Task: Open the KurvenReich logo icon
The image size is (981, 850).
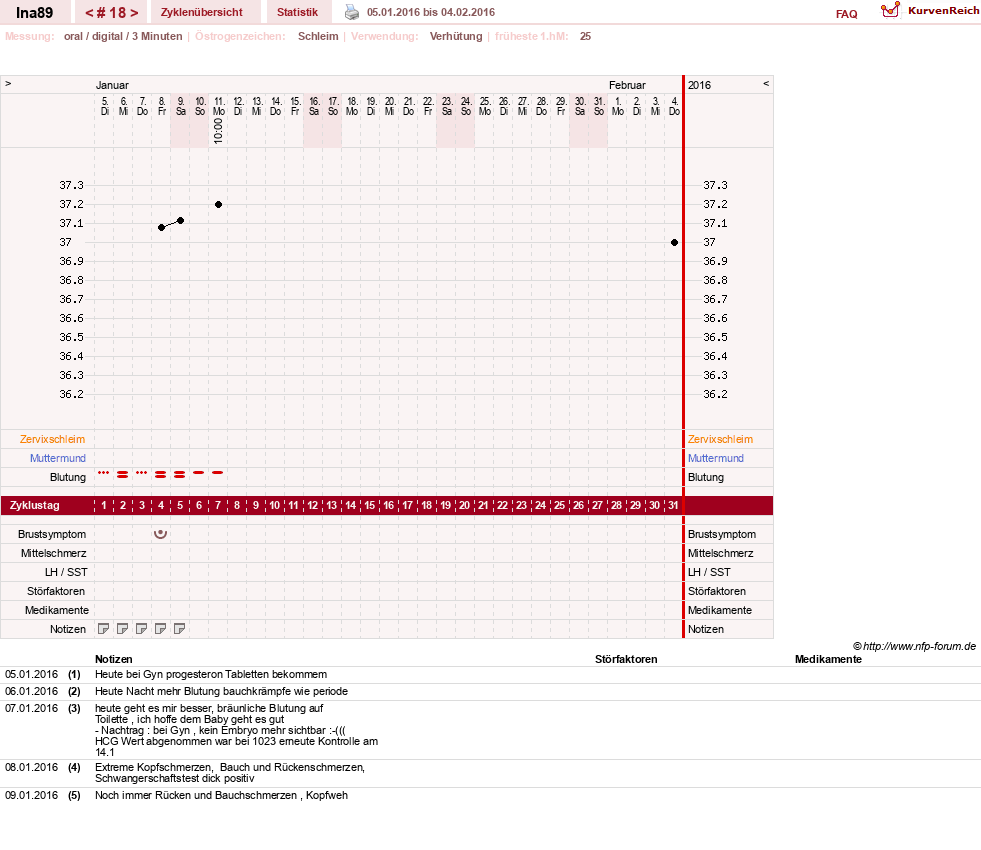Action: point(890,10)
